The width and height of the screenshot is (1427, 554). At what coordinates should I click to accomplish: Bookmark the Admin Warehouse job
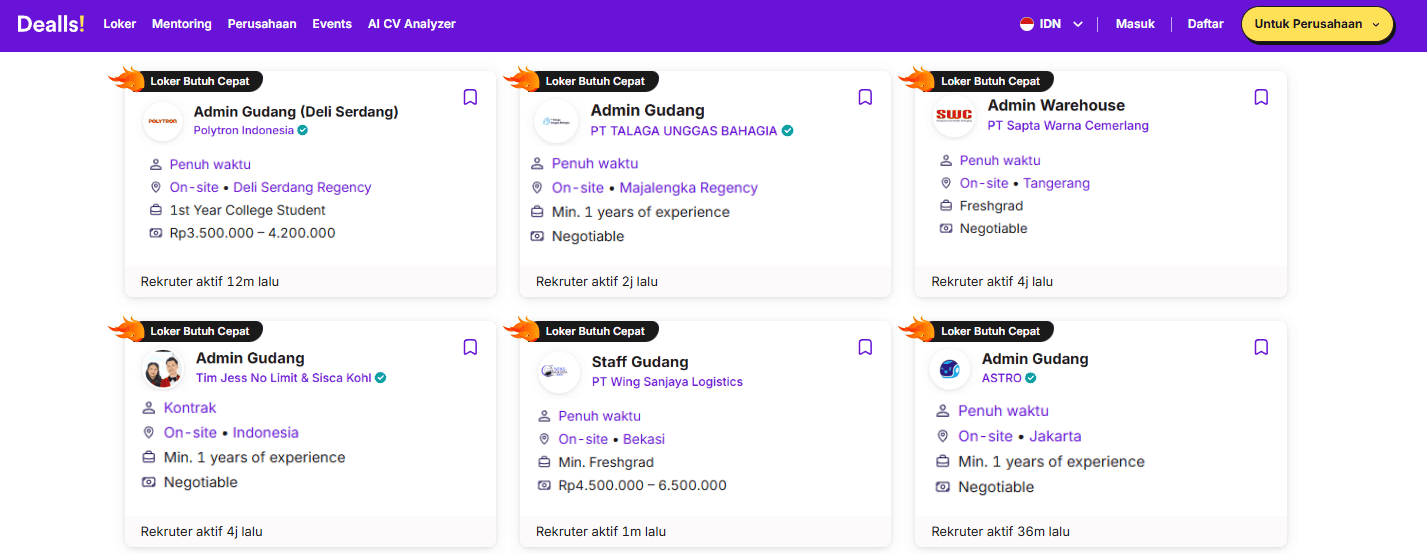coord(1261,97)
